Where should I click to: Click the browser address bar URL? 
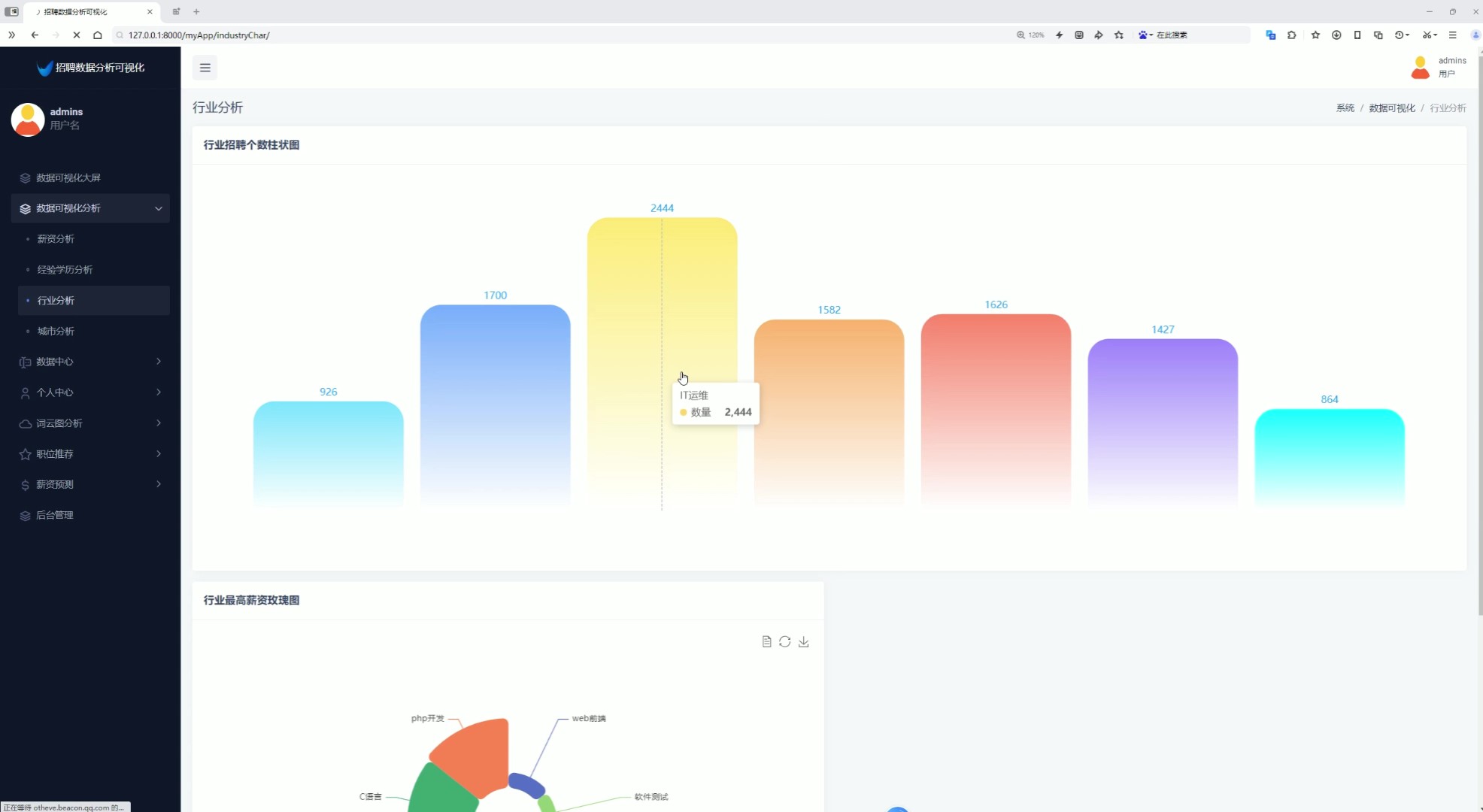coord(199,35)
